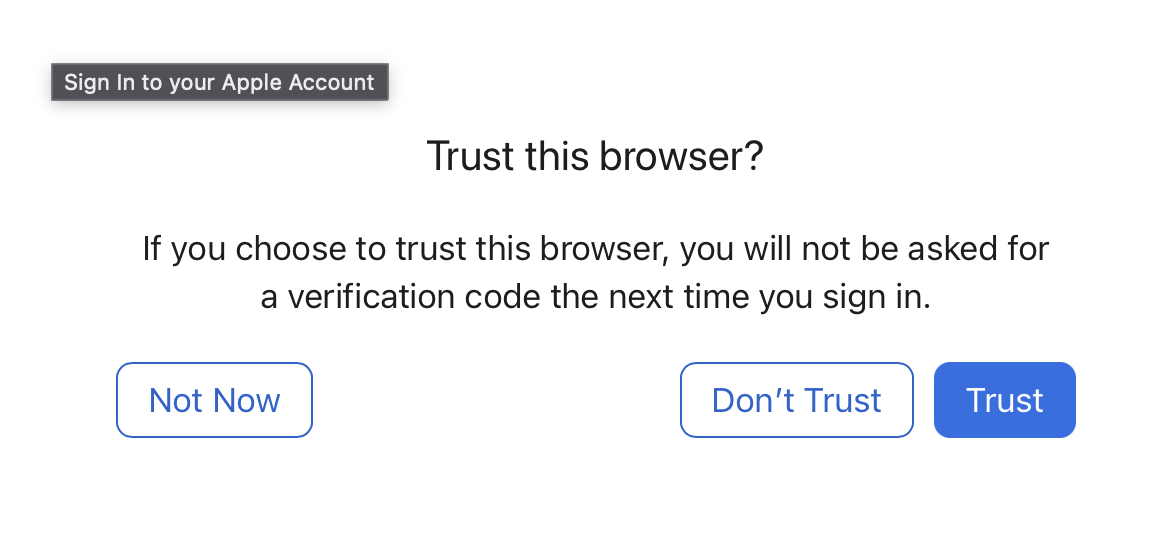This screenshot has width=1176, height=556.
Task: Select the Not Now button
Action: click(x=214, y=400)
